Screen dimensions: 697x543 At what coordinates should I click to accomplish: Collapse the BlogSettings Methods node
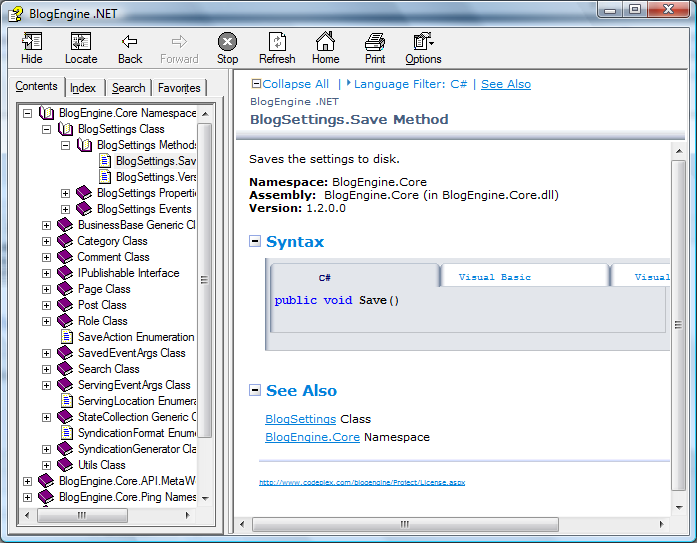[x=65, y=145]
